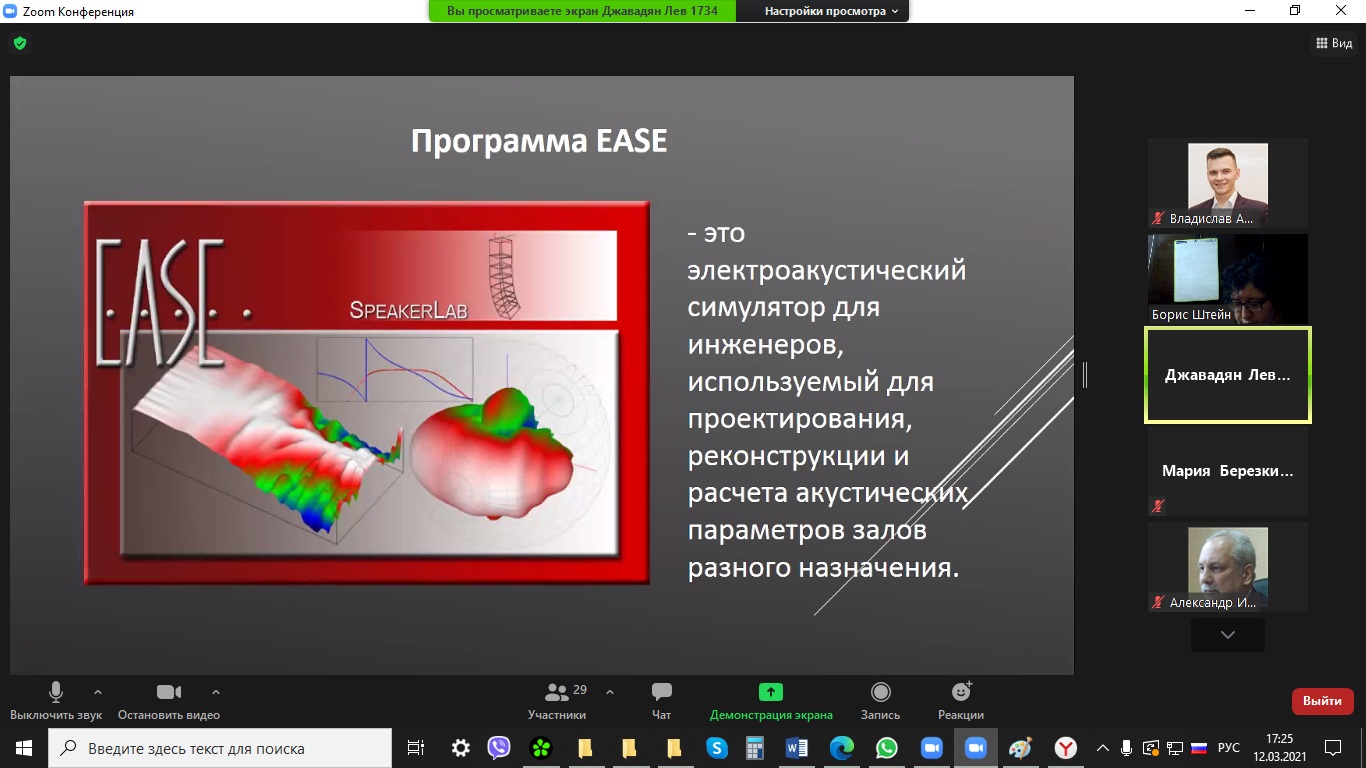1366x768 pixels.
Task: Mute the microphone in Zoom toolbar
Action: (x=56, y=692)
